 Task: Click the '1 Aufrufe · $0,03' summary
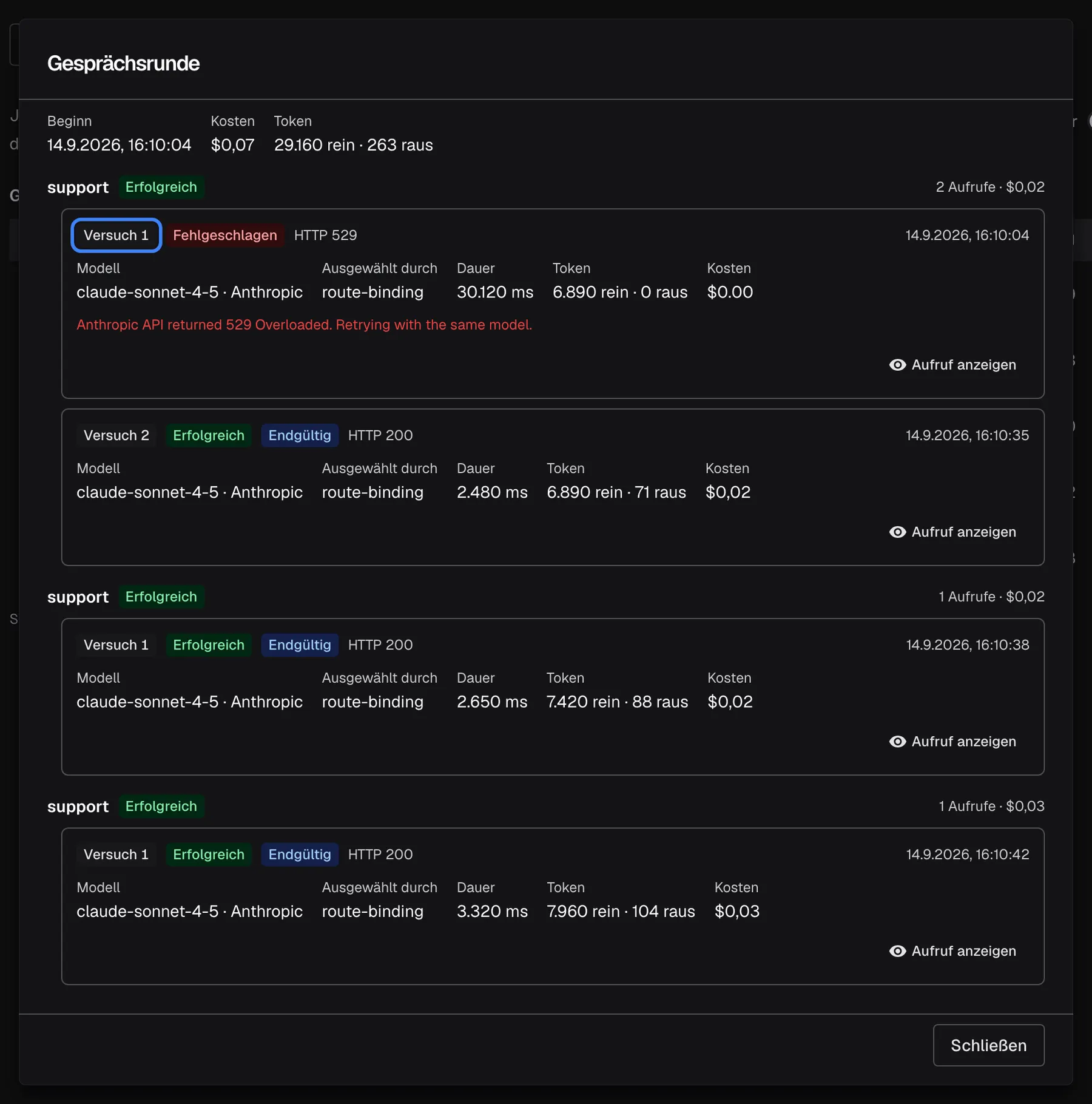[991, 806]
